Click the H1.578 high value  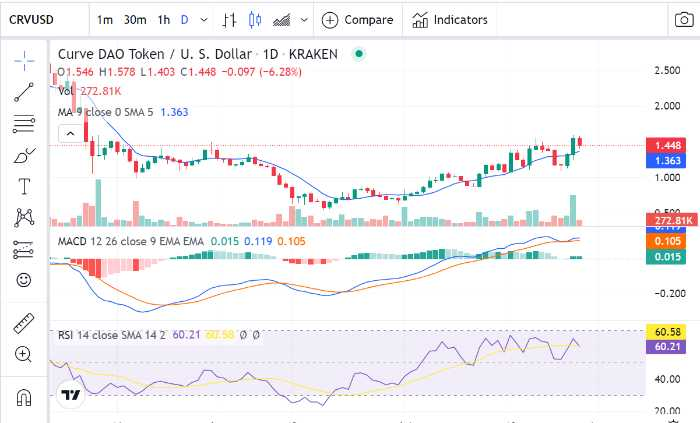[117, 72]
